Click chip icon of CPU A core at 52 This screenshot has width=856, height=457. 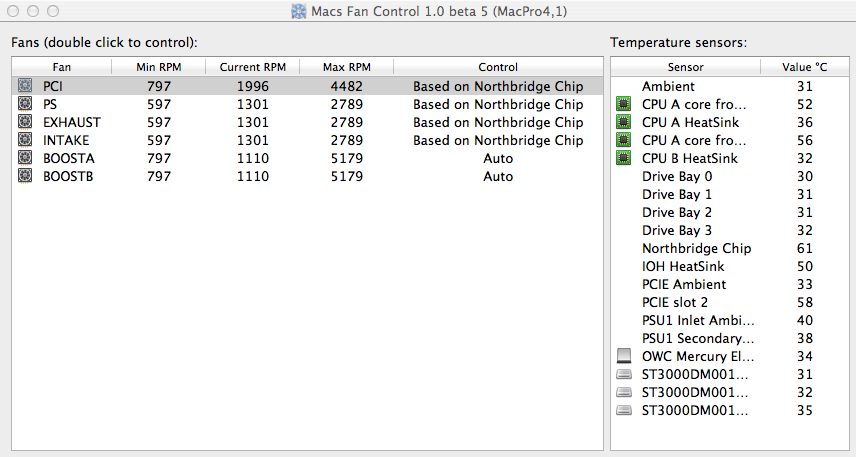[x=623, y=104]
